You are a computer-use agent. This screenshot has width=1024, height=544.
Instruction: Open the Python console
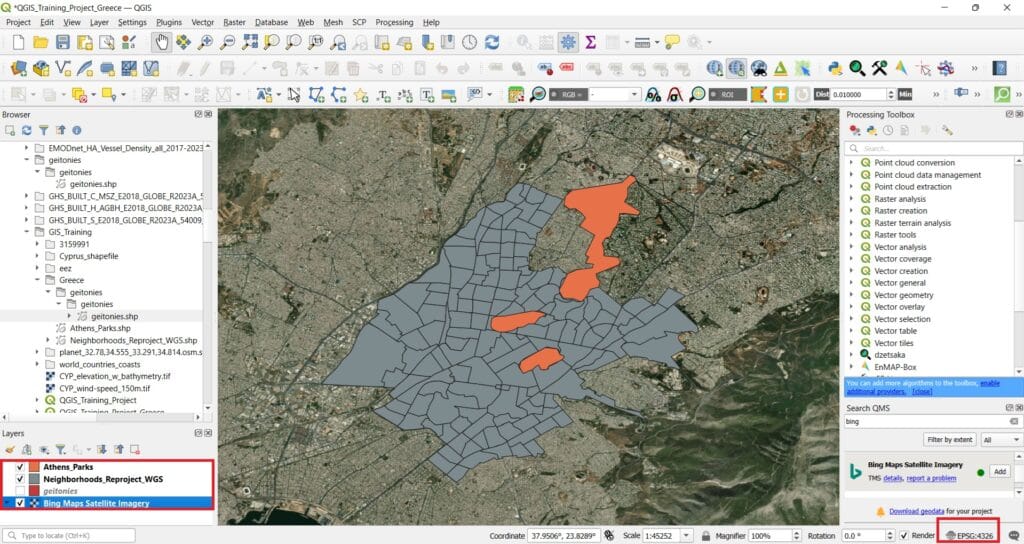pyautogui.click(x=835, y=68)
